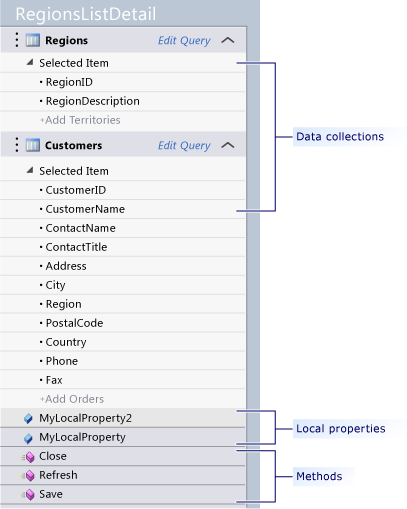Click the Customers table icon

[33, 145]
